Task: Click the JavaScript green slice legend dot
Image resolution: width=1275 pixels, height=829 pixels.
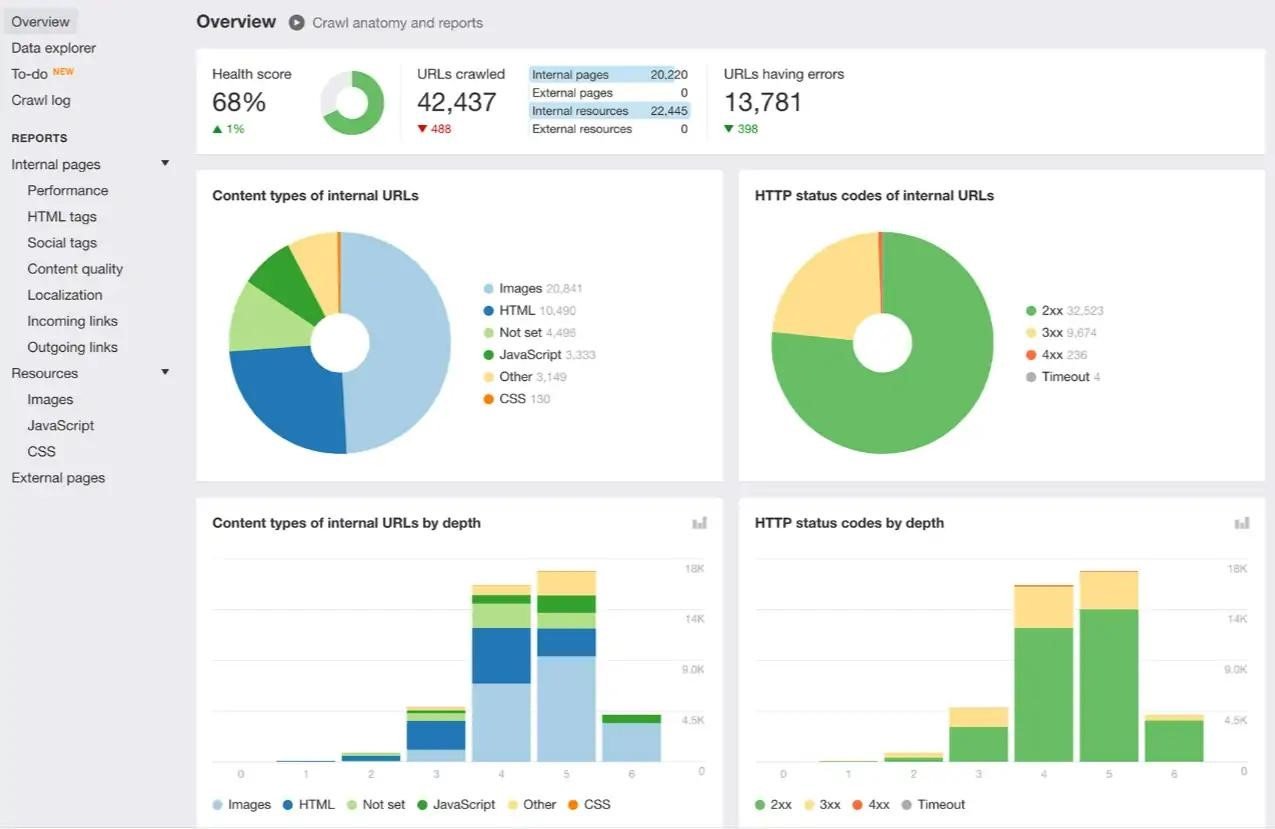Action: tap(489, 355)
